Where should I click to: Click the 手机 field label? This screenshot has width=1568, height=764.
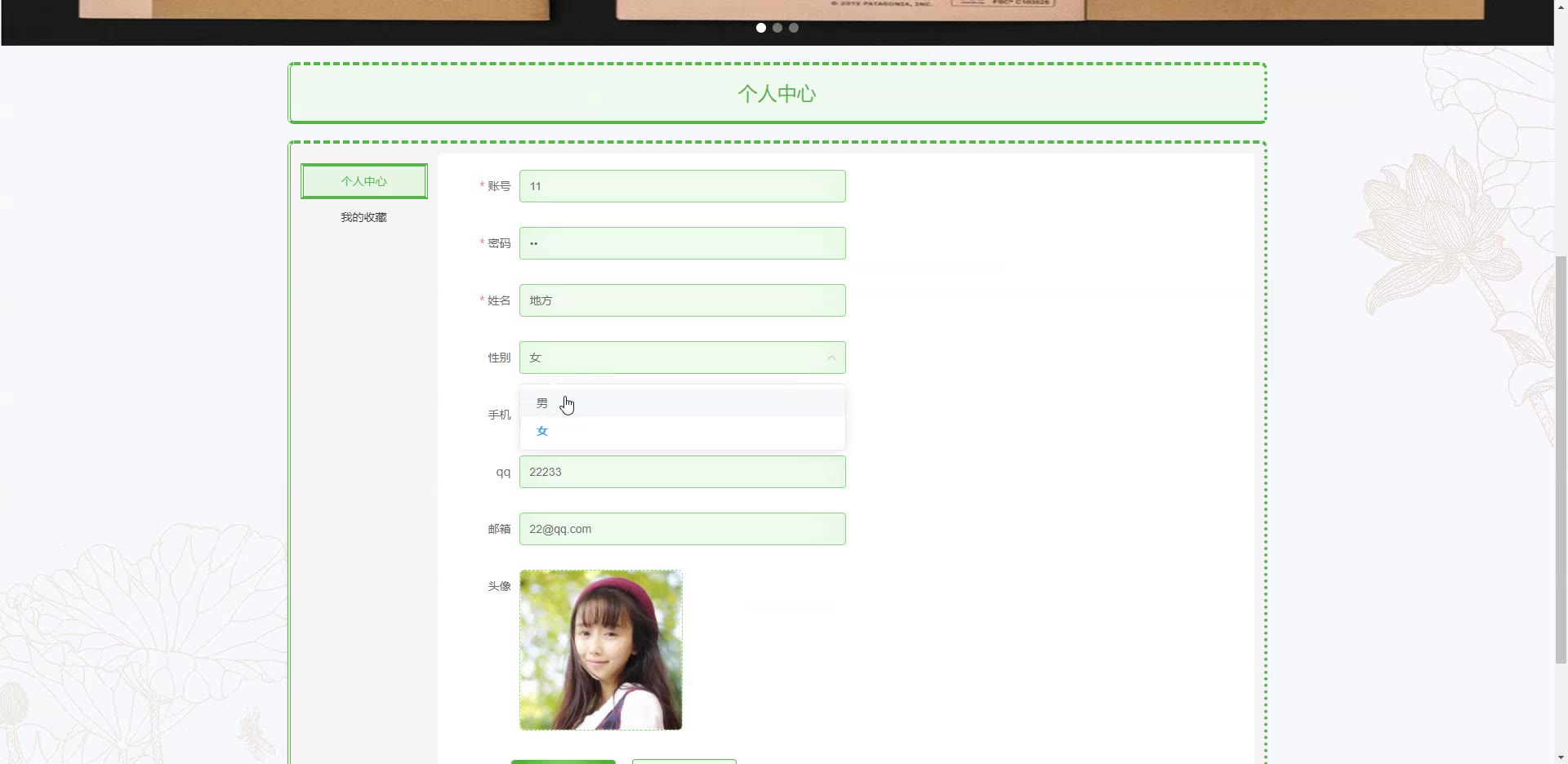coord(499,415)
